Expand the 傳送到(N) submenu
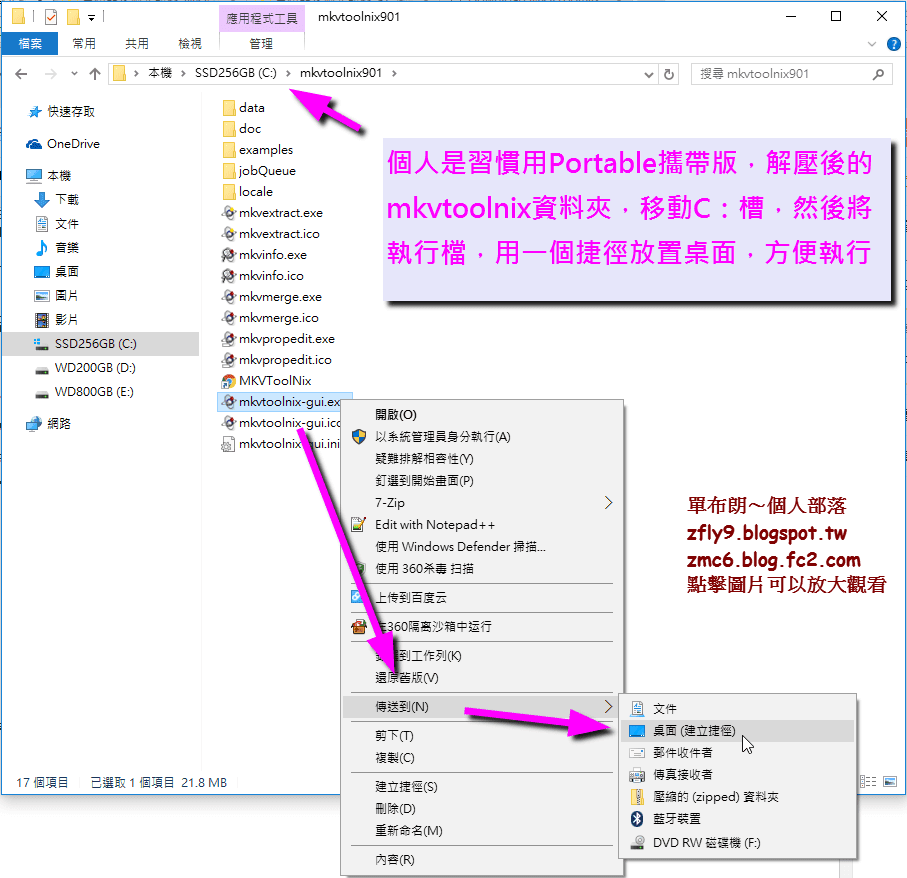Screen dimensions: 907x878 coord(608,707)
